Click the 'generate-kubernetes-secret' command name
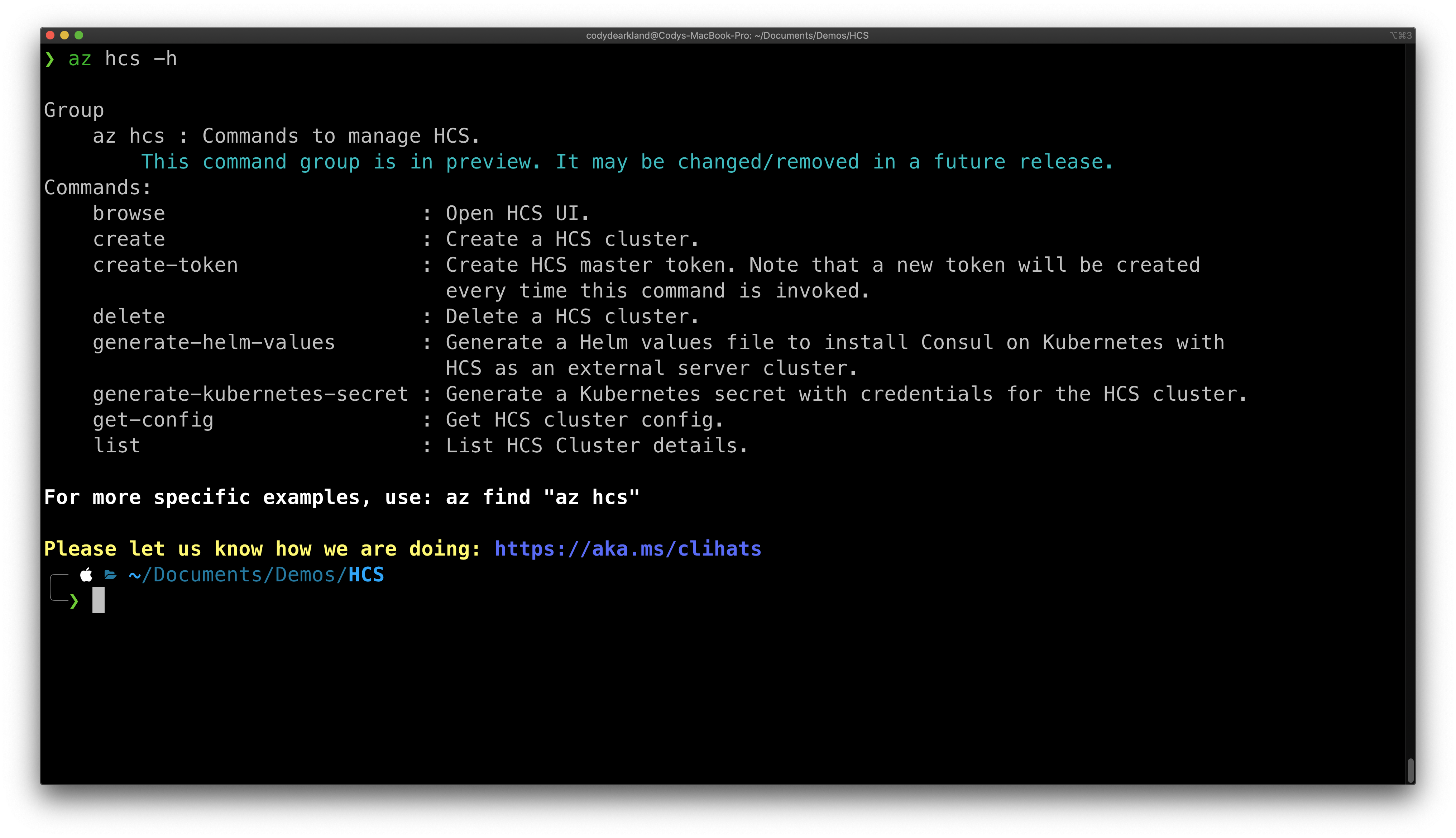The width and height of the screenshot is (1456, 838). pos(250,394)
